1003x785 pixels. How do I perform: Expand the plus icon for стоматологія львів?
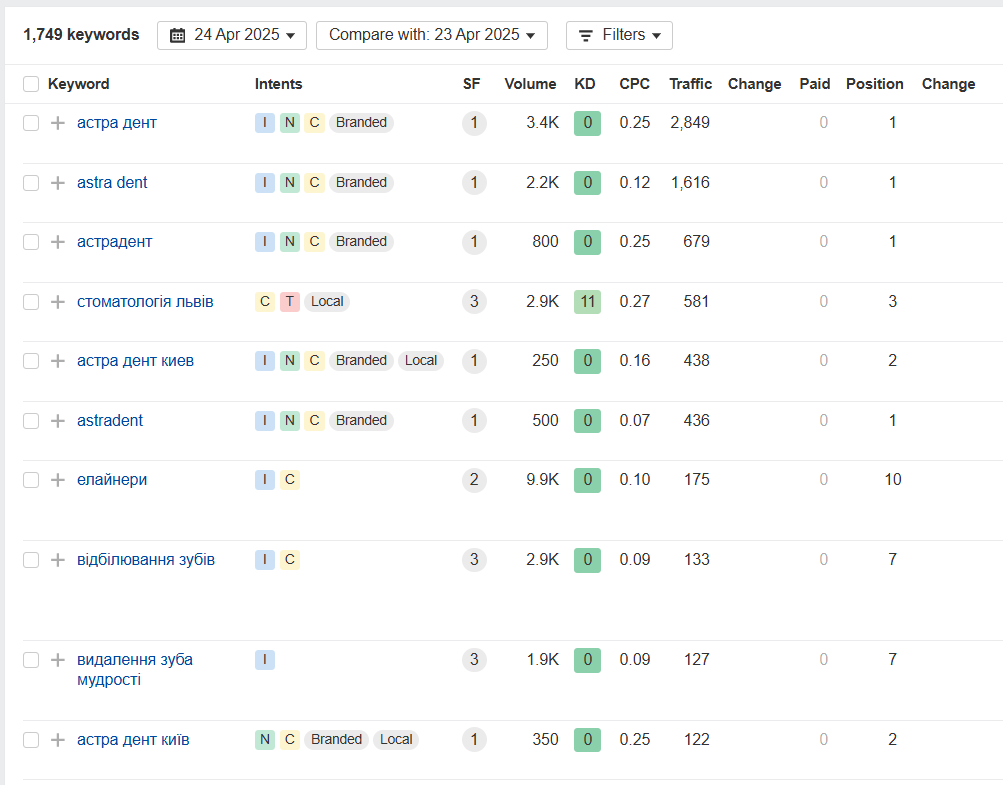58,302
